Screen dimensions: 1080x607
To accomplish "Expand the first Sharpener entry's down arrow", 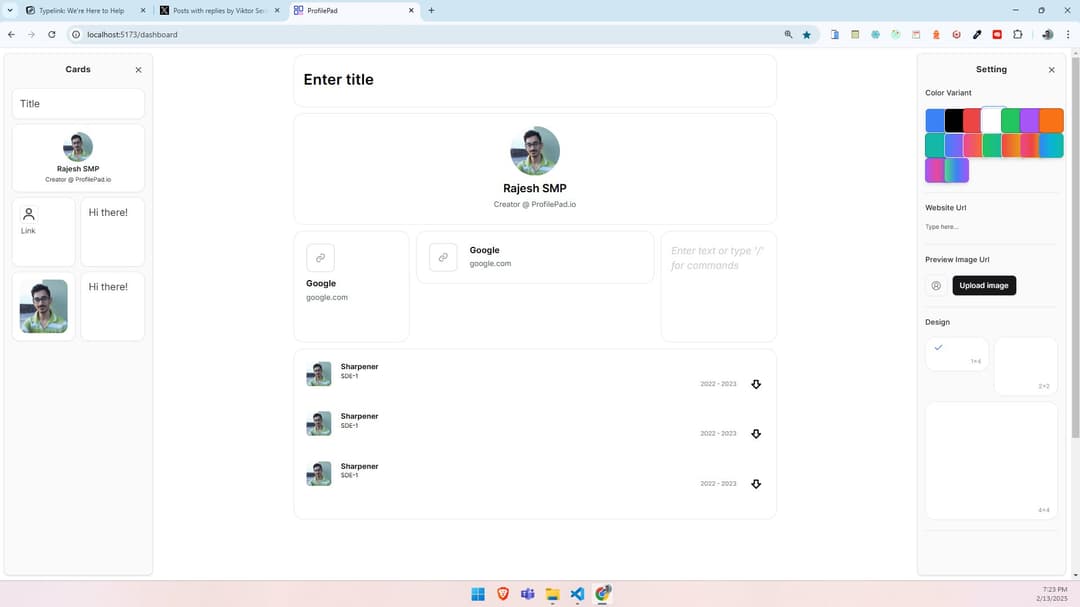I will coord(756,384).
